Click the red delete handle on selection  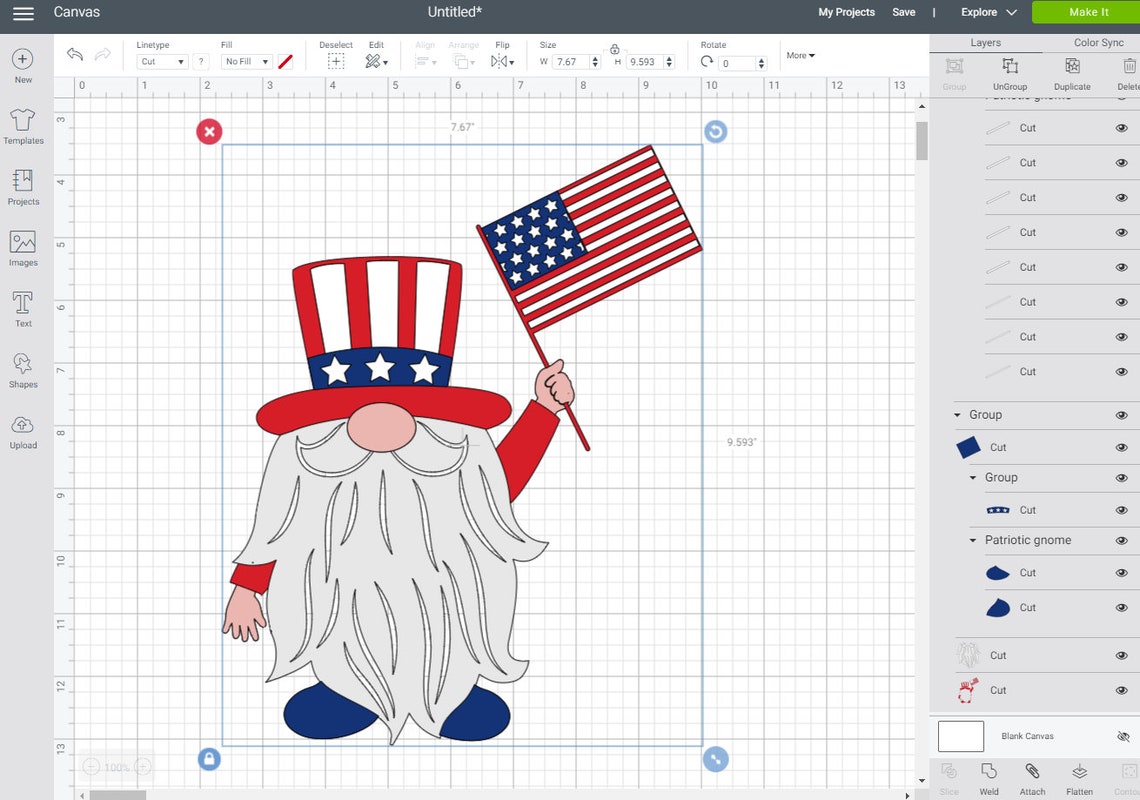pyautogui.click(x=209, y=132)
